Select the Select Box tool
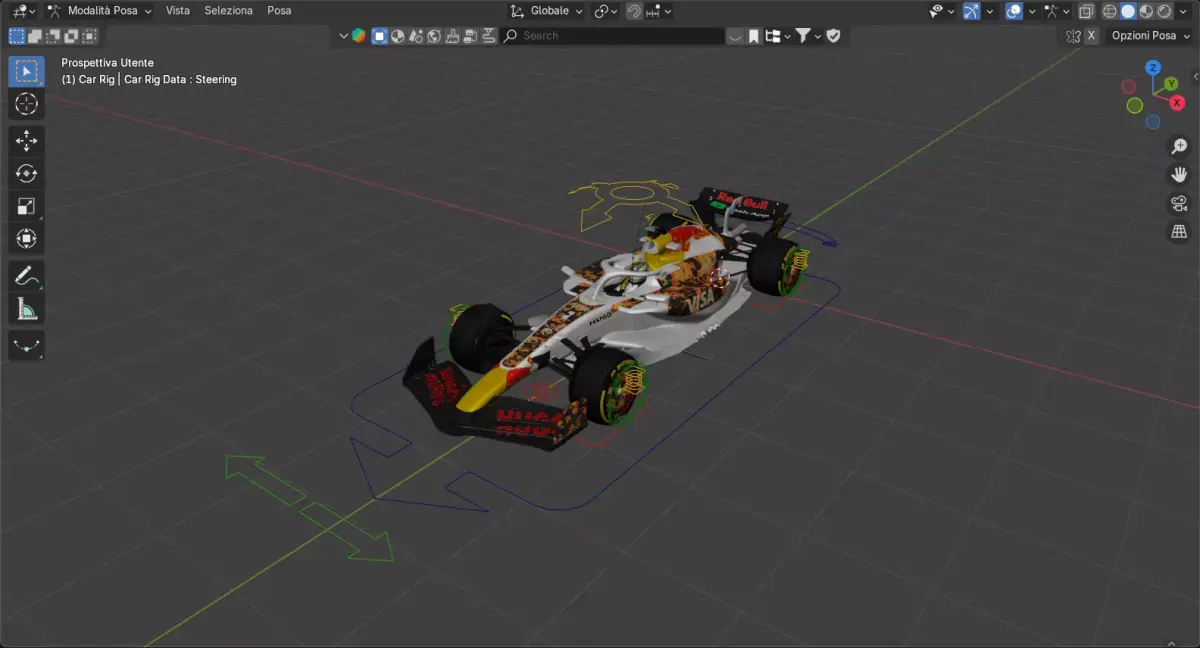 27,71
